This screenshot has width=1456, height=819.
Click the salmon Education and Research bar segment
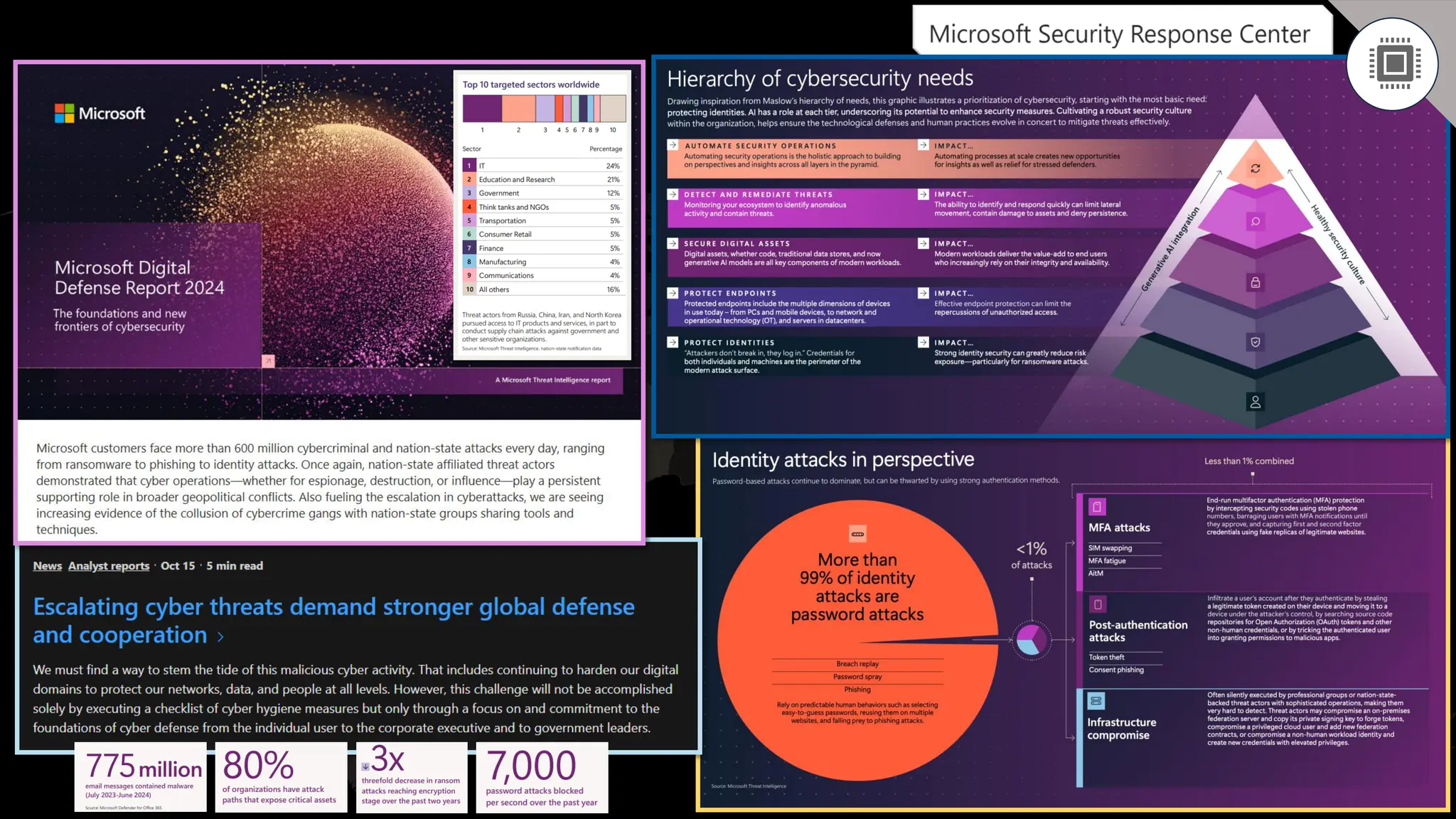(518, 109)
